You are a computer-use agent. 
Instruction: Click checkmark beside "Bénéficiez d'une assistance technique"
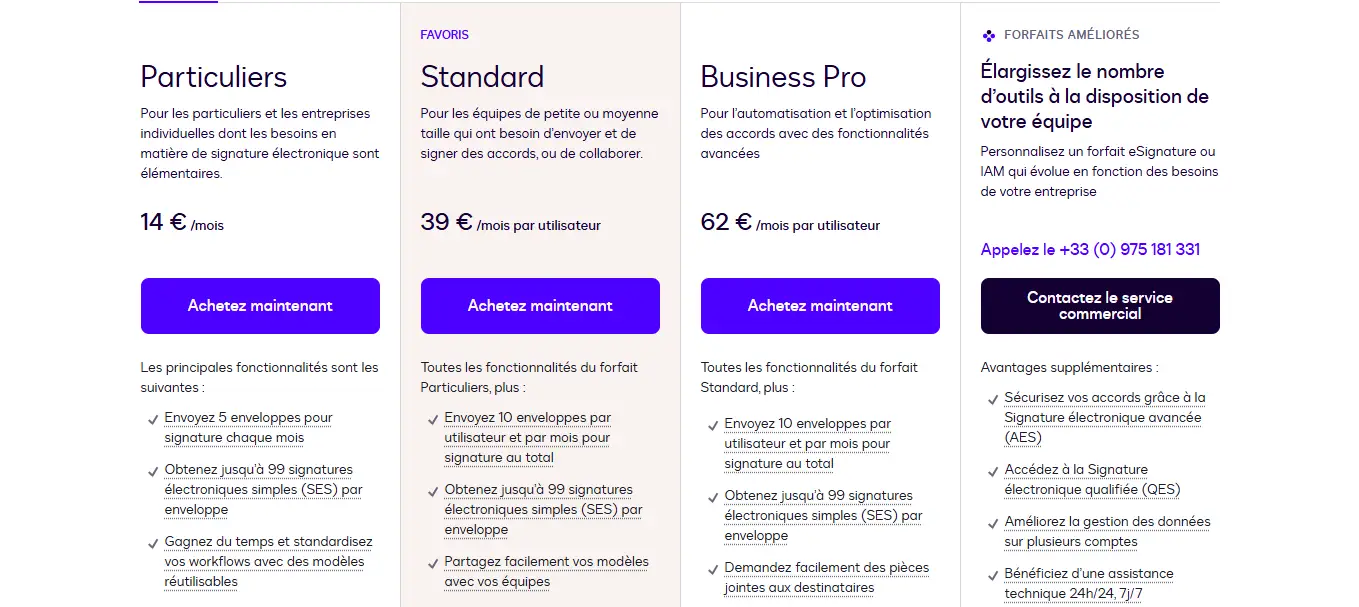click(x=993, y=573)
